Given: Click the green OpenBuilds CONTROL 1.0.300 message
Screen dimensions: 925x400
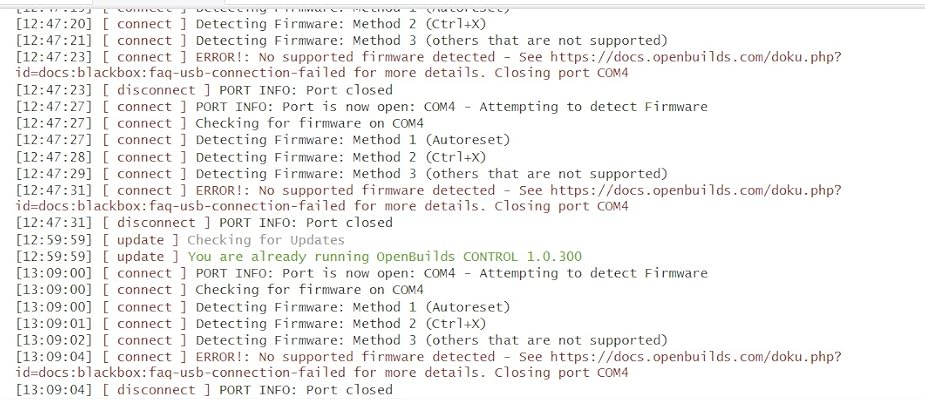Looking at the screenshot, I should point(384,256).
